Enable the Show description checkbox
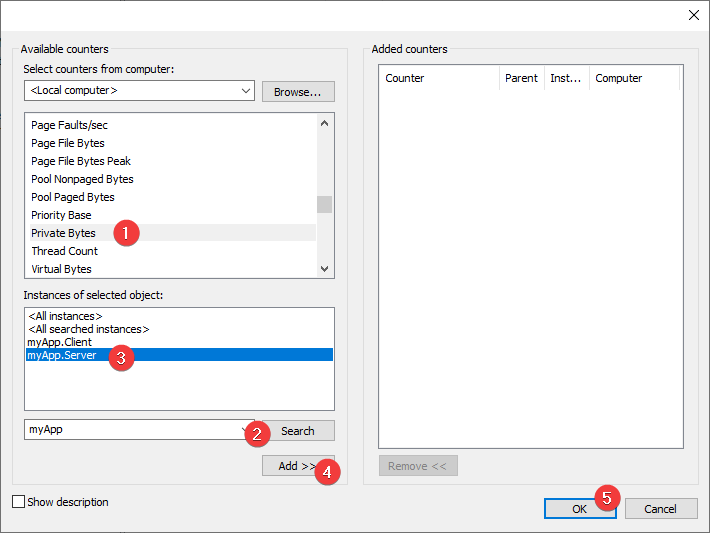 [18, 502]
